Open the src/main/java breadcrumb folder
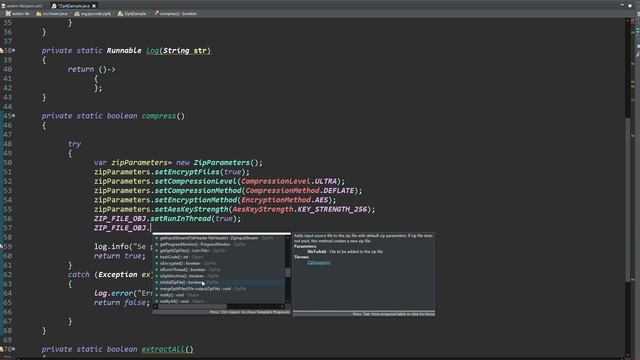The width and height of the screenshot is (640, 360). 52,13
